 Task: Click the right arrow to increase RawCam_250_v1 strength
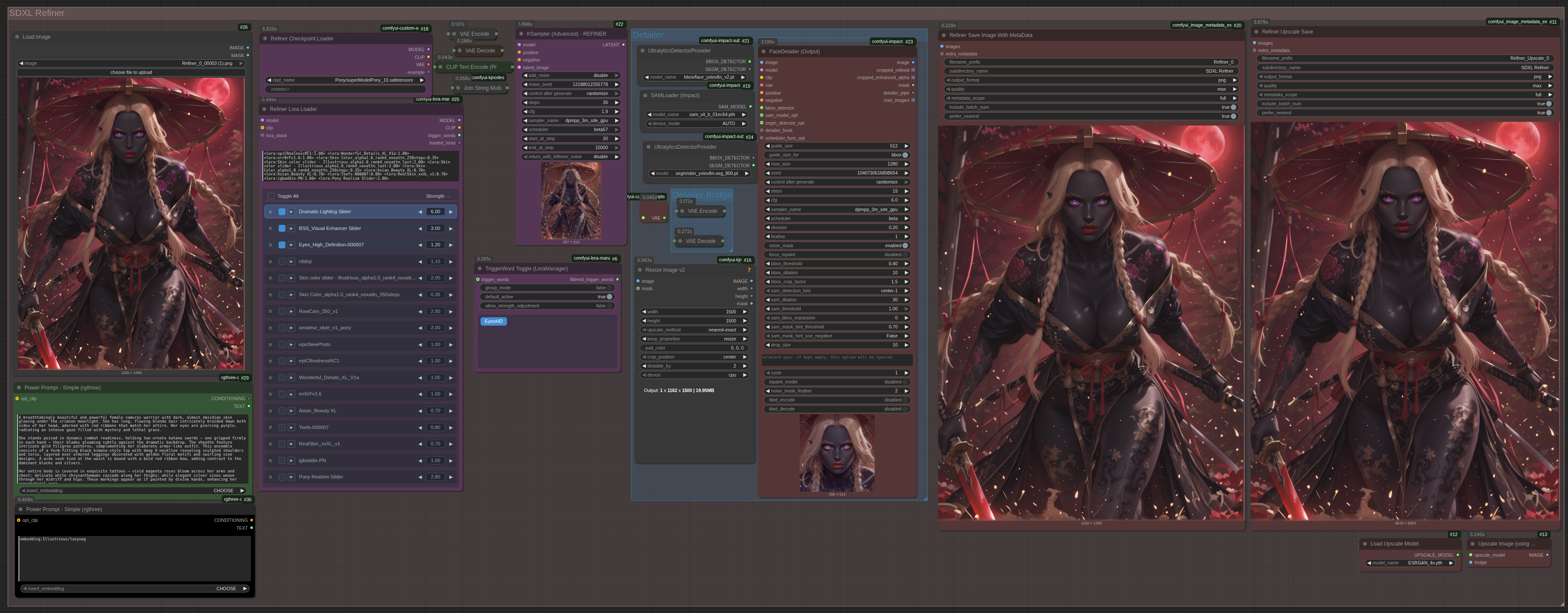click(451, 311)
